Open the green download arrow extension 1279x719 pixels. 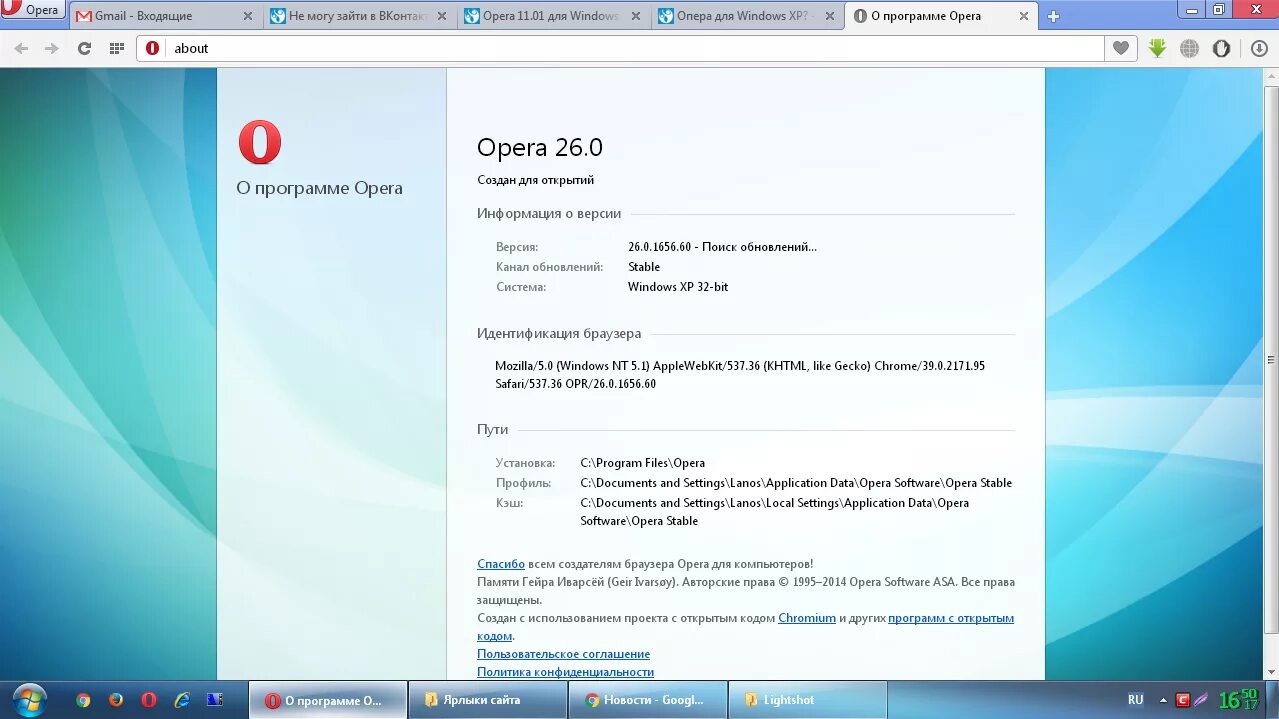coord(1157,48)
